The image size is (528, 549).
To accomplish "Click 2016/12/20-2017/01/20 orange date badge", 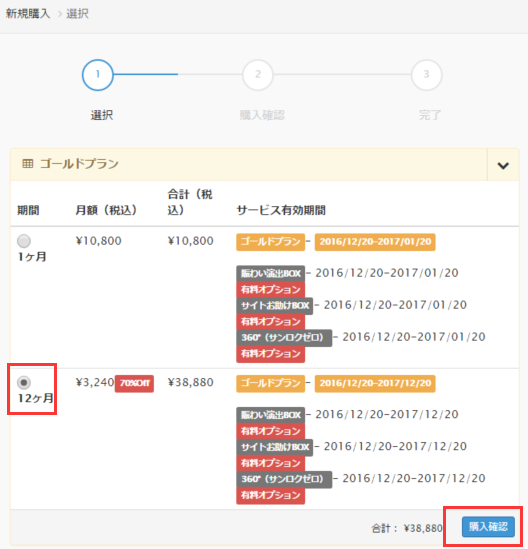I will click(x=375, y=242).
